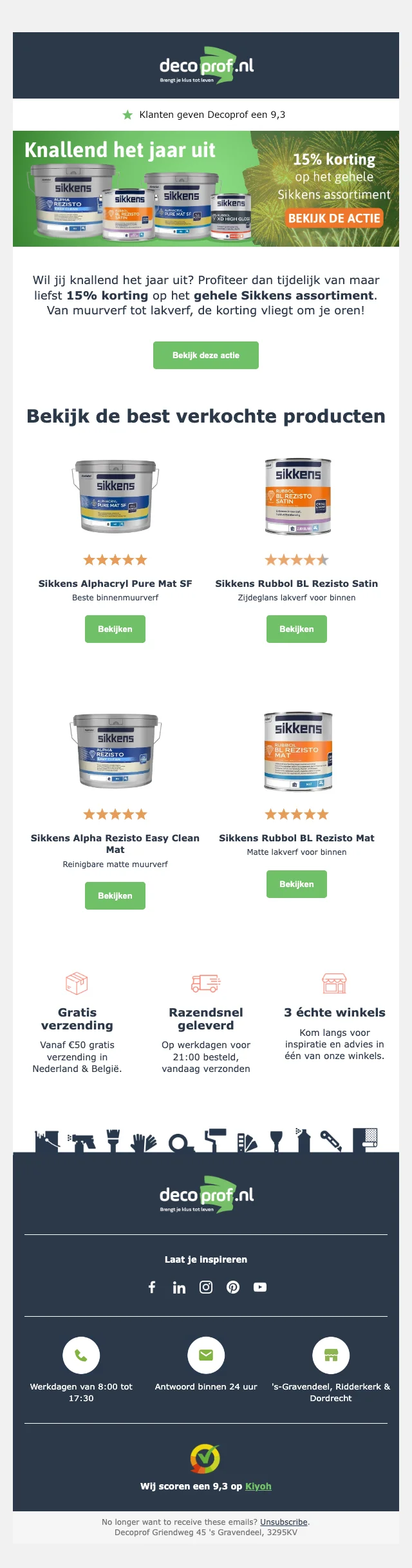Screen dimensions: 412x1568
Task: Click BEKIJK DE ACTIE on banner
Action: 334,218
